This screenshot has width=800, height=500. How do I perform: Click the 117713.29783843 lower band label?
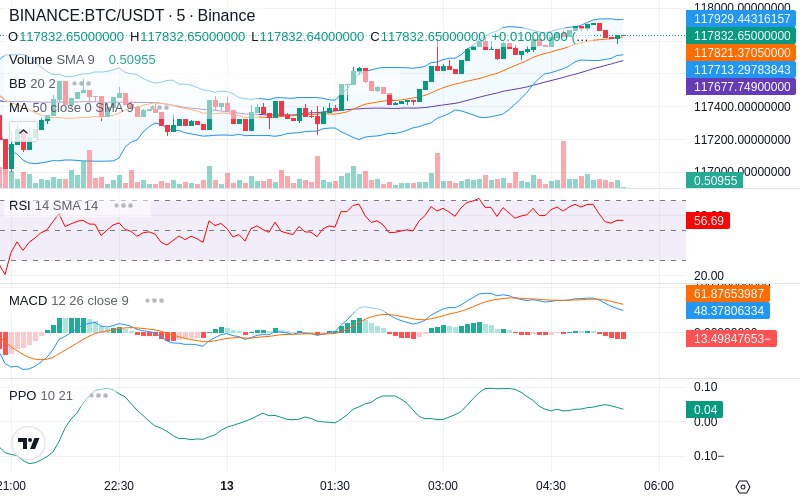point(742,69)
